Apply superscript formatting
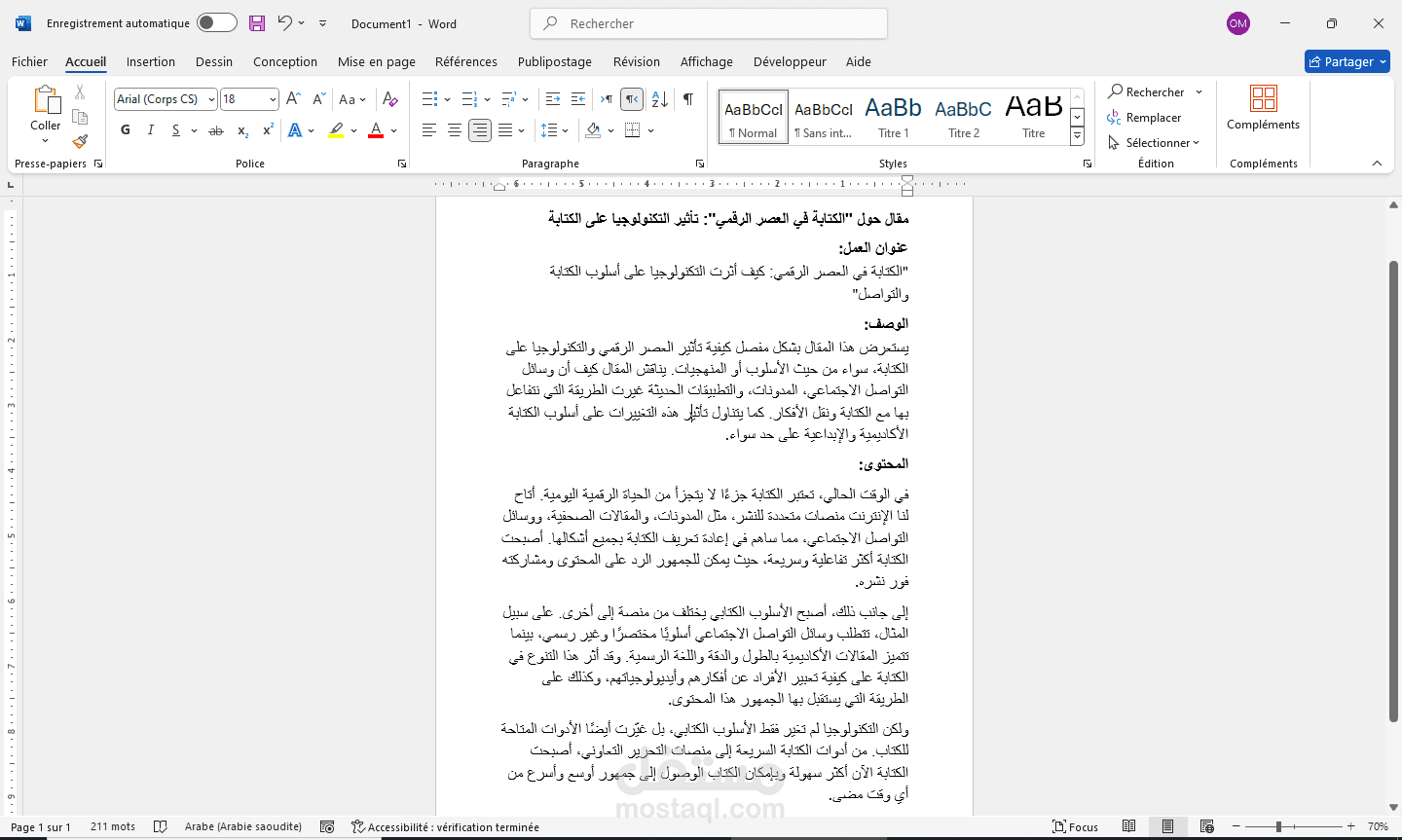This screenshot has width=1402, height=840. 268,130
